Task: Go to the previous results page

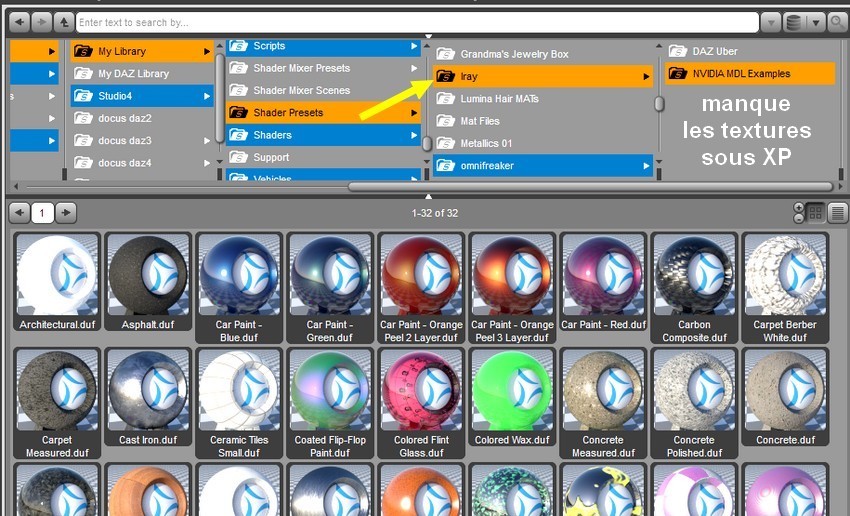Action: (x=20, y=212)
